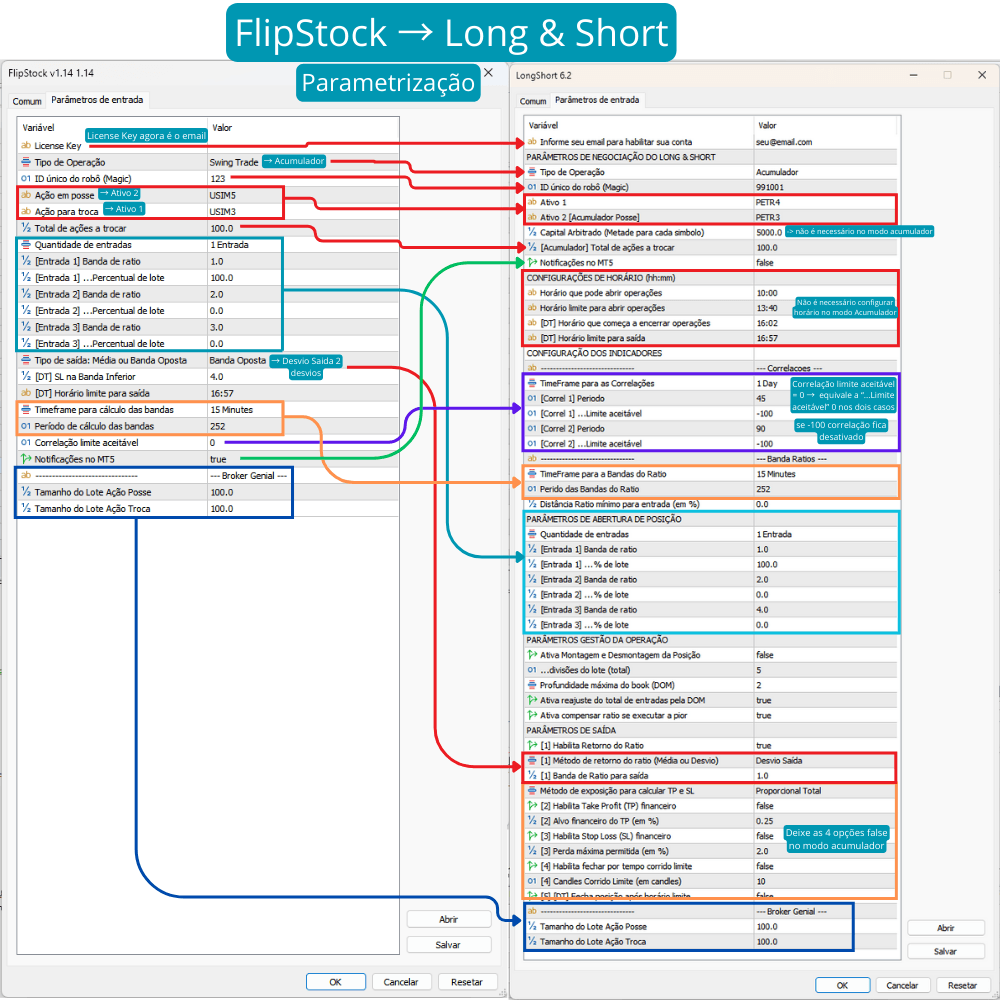Image resolution: width=1000 pixels, height=1000 pixels.
Task: Click the boolean icon of Ativa Montagem e Desmontagem
Action: point(532,655)
